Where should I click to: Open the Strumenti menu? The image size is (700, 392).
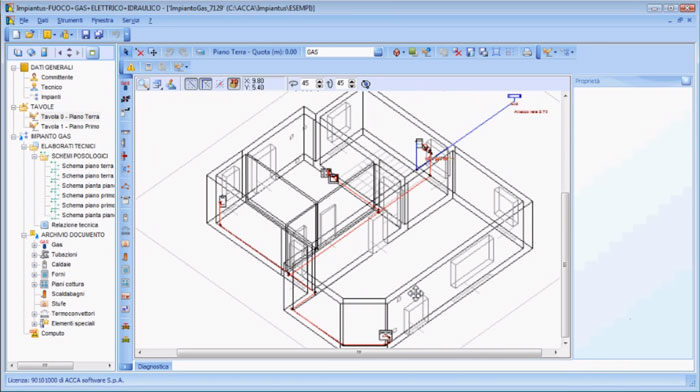pyautogui.click(x=70, y=21)
